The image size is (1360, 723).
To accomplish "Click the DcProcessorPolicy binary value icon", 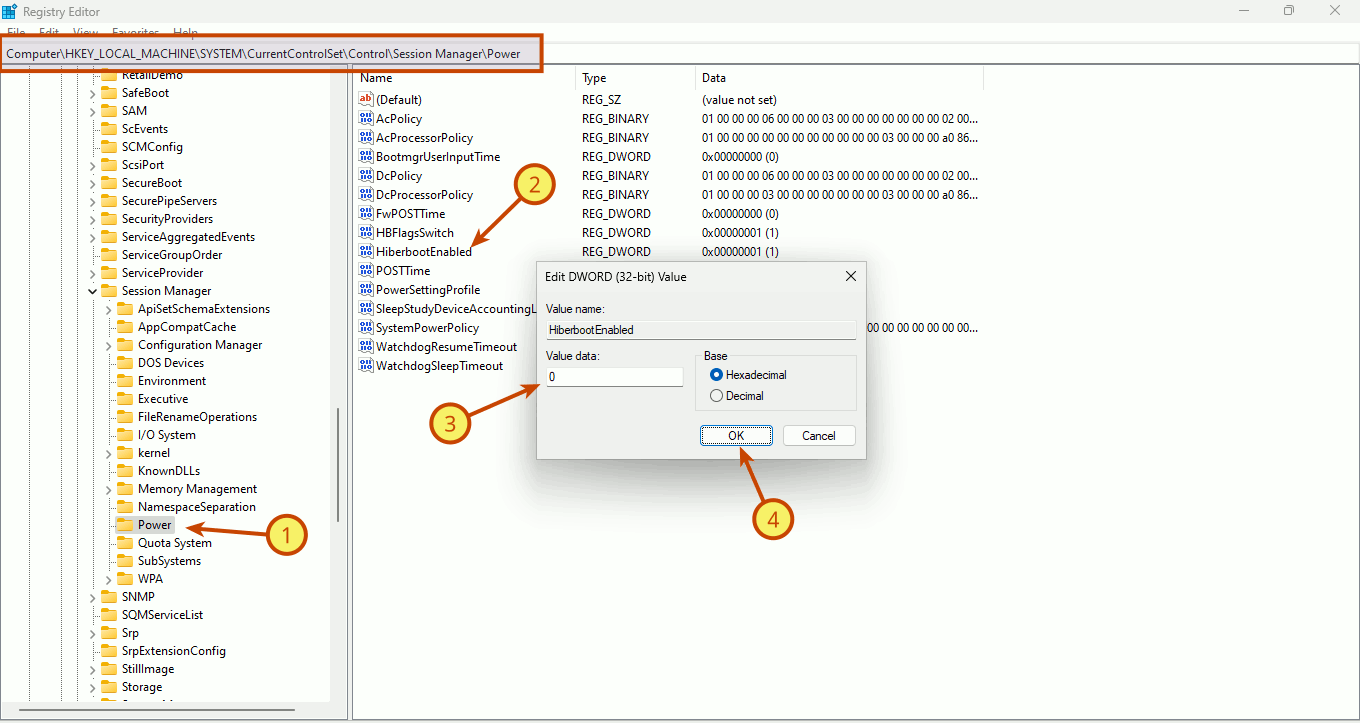I will click(365, 195).
